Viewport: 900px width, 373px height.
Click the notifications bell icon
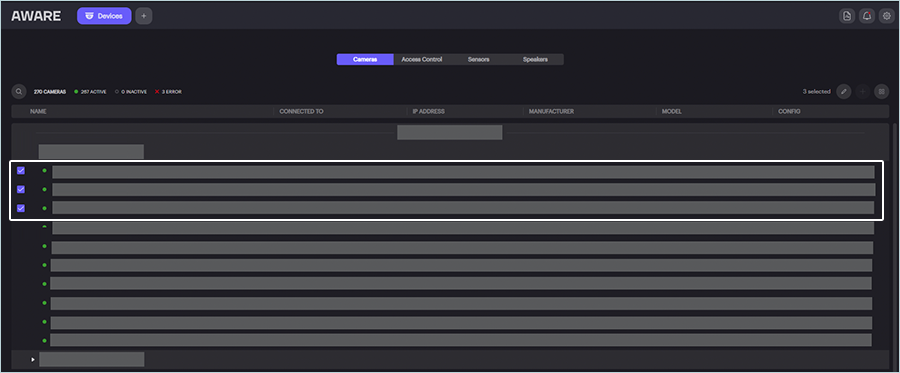867,16
